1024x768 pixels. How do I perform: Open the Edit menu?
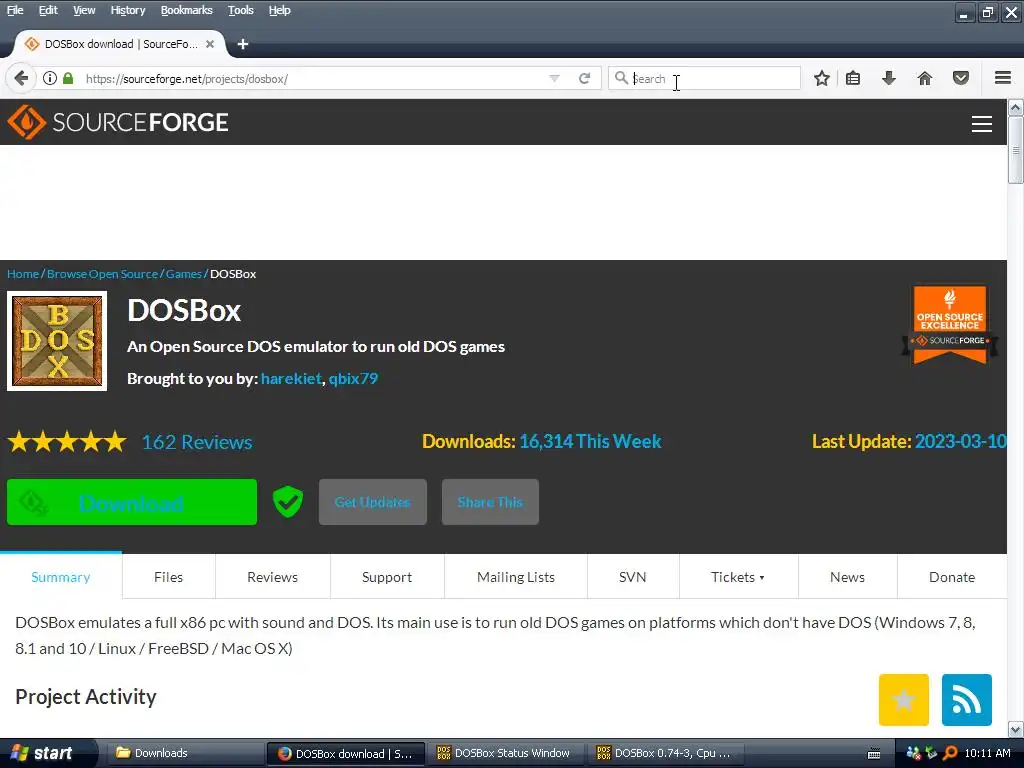coord(48,10)
